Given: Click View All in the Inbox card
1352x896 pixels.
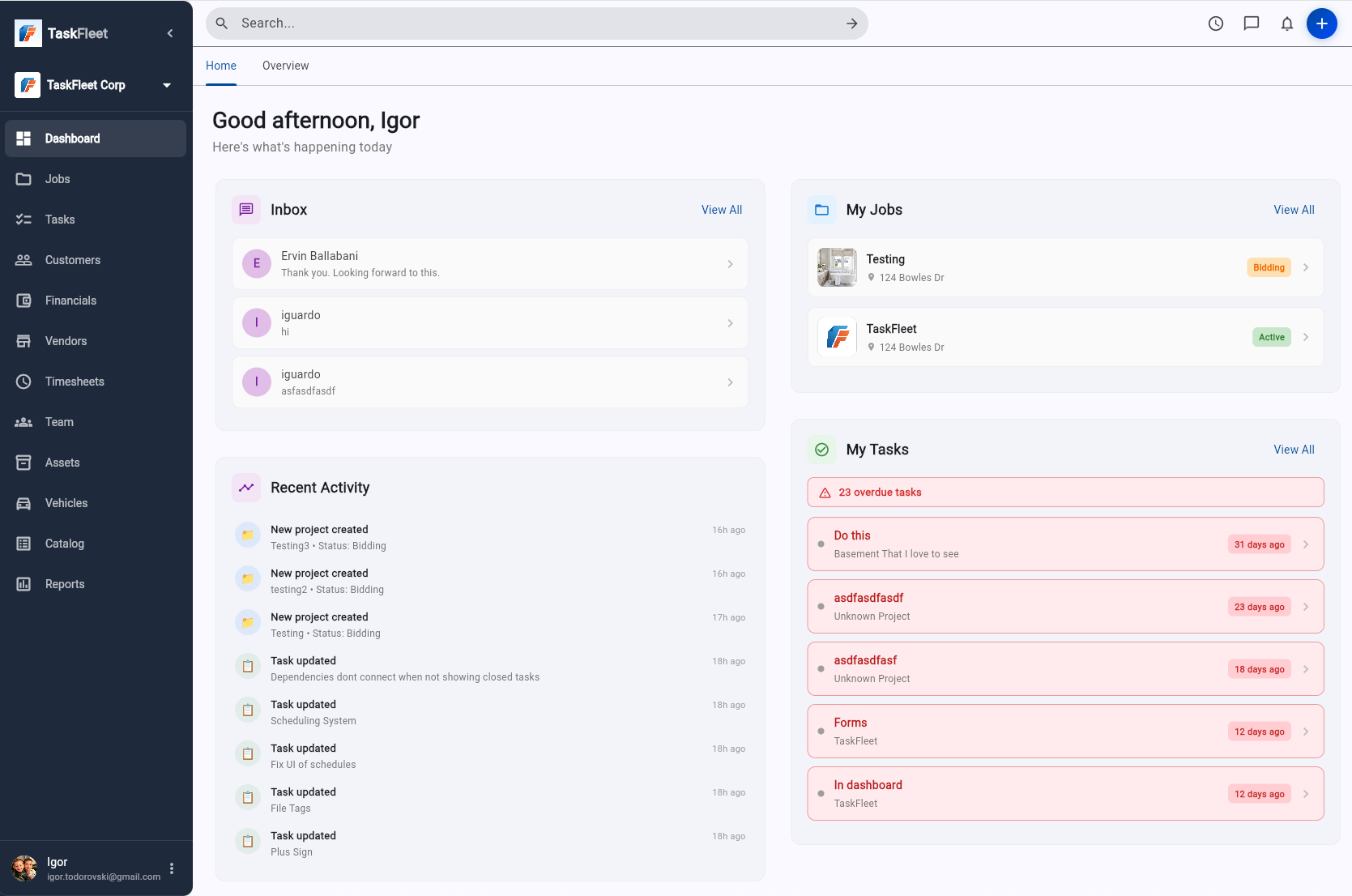Looking at the screenshot, I should (721, 210).
